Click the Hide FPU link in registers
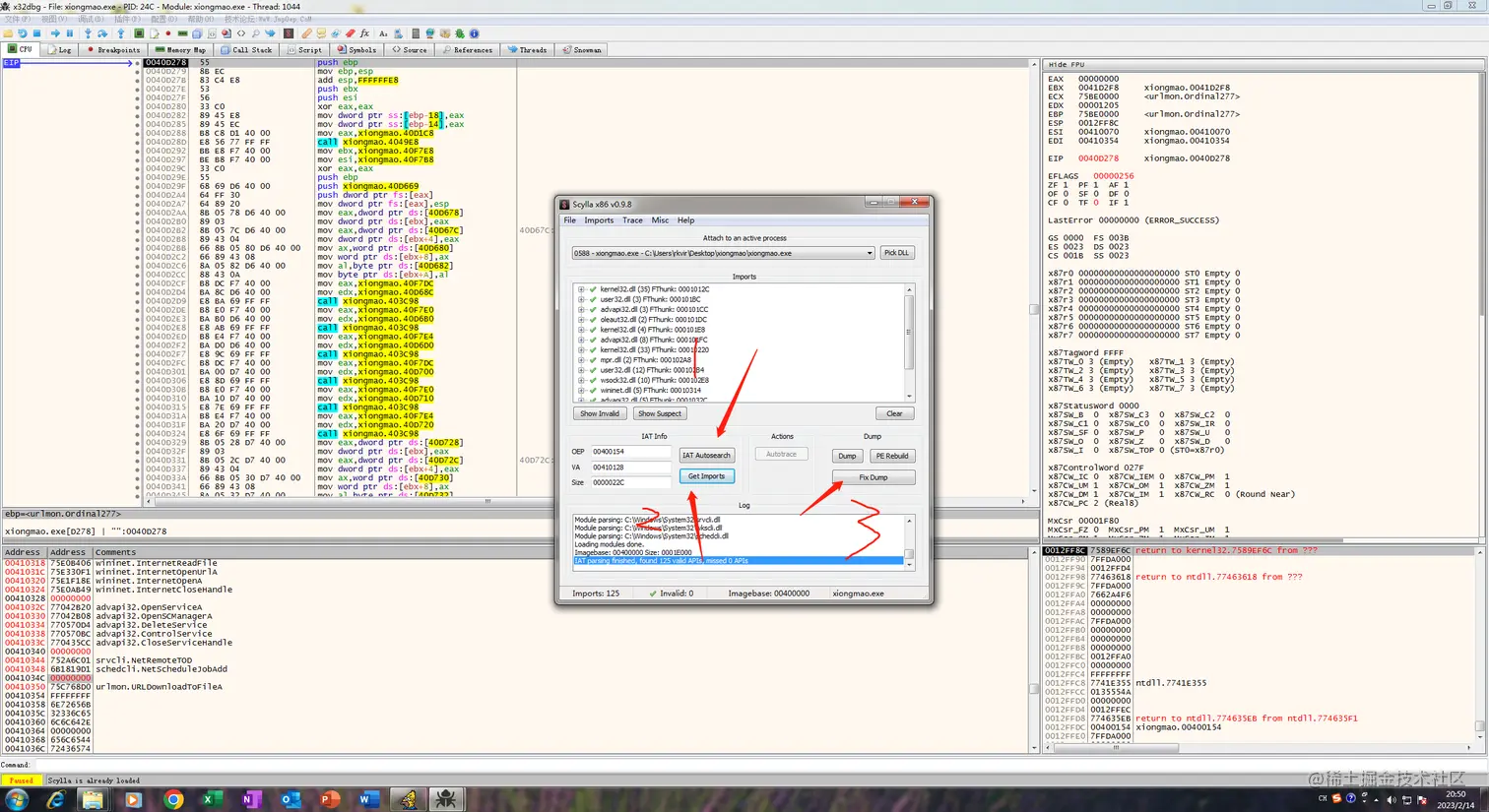The width and height of the screenshot is (1489, 812). coord(1066,65)
